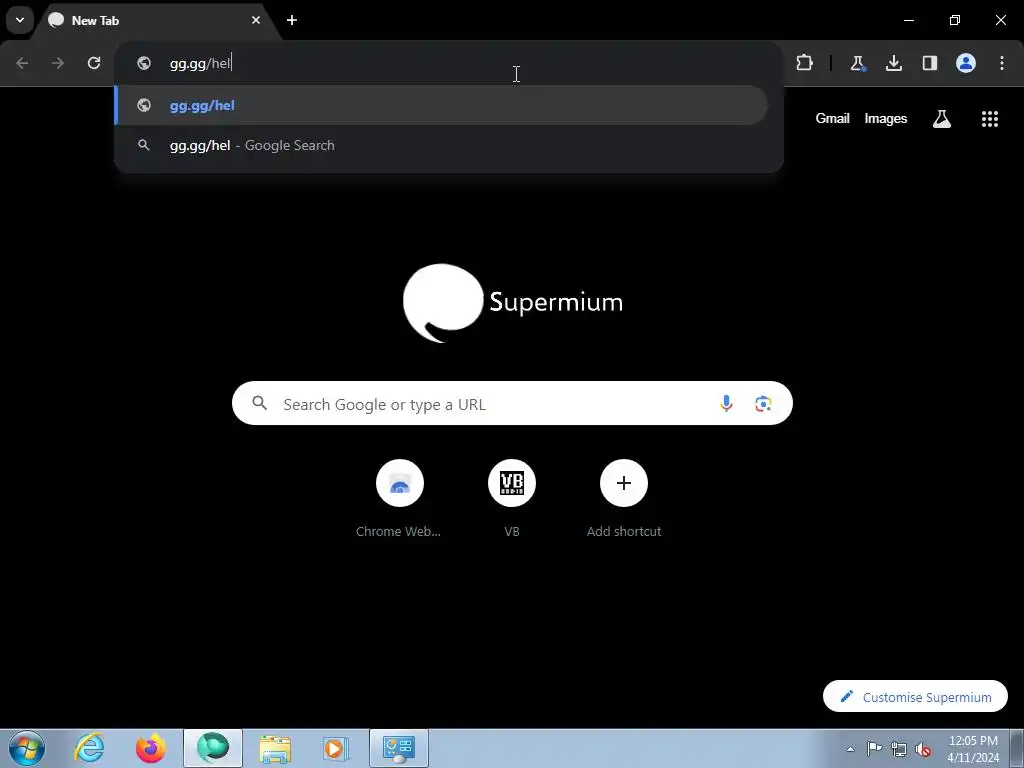Open the Control Panel taskbar item
Image resolution: width=1024 pixels, height=768 pixels.
pyautogui.click(x=399, y=748)
